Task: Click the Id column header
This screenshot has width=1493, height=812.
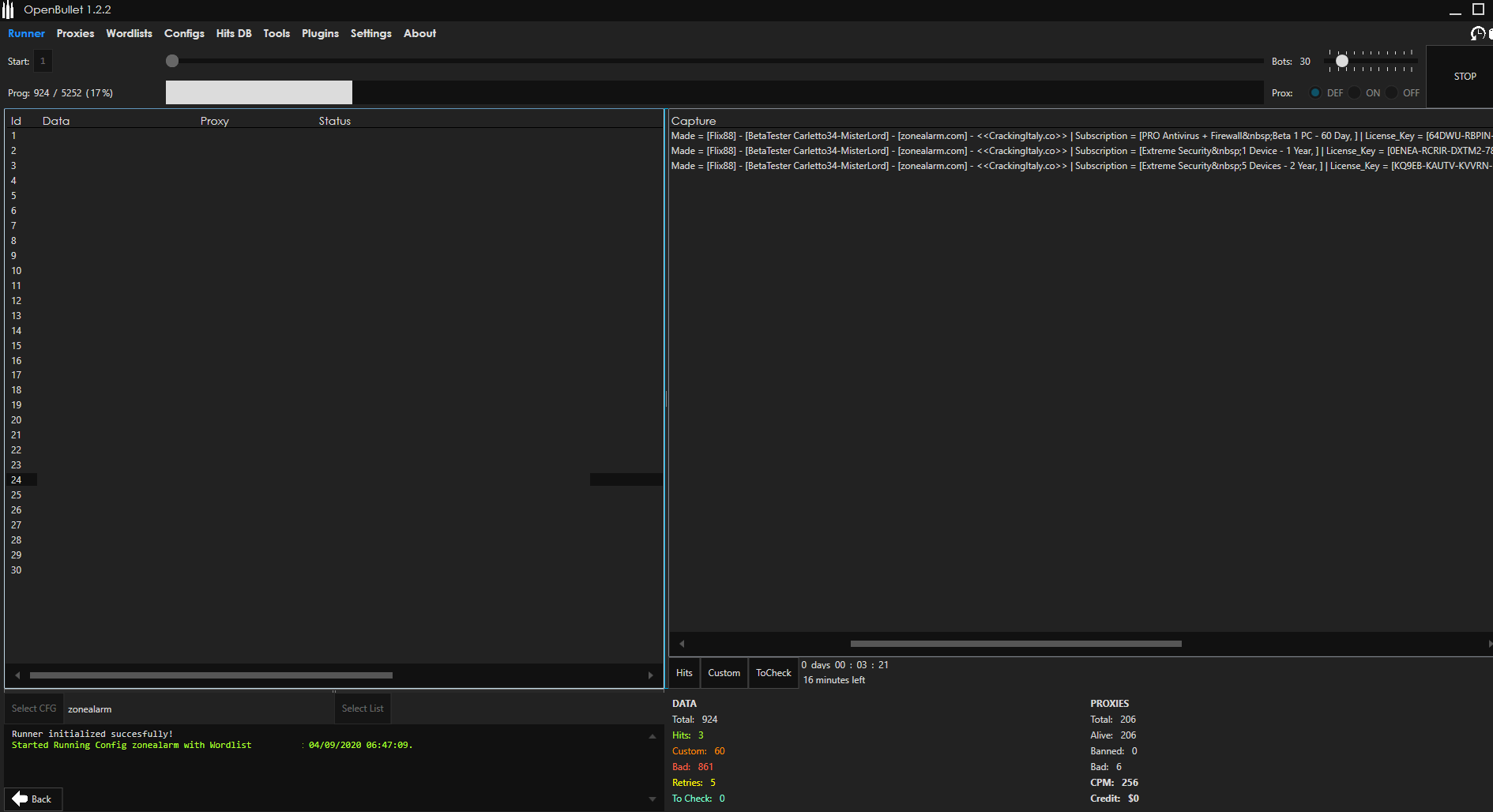Action: (16, 121)
